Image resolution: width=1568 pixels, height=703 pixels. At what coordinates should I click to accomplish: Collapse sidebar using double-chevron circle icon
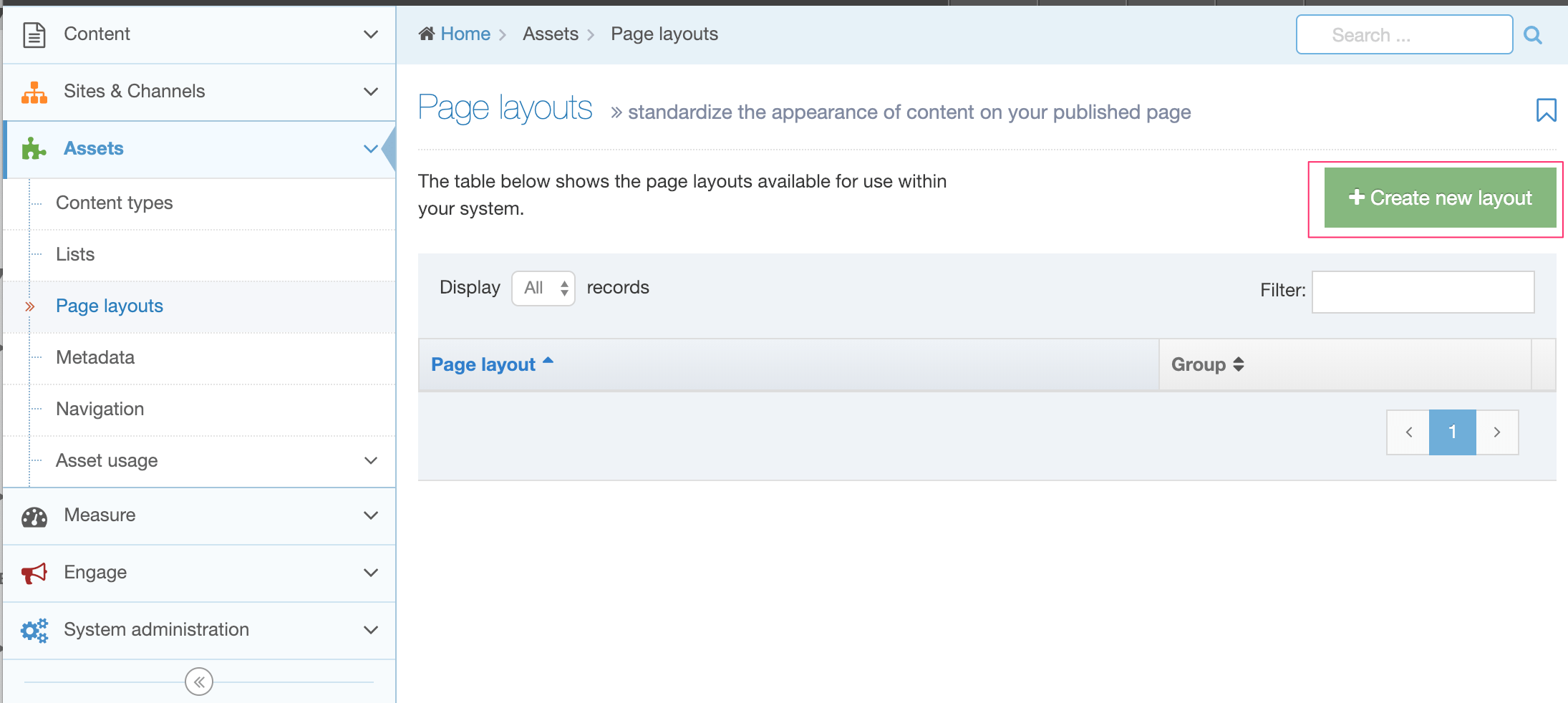click(199, 682)
